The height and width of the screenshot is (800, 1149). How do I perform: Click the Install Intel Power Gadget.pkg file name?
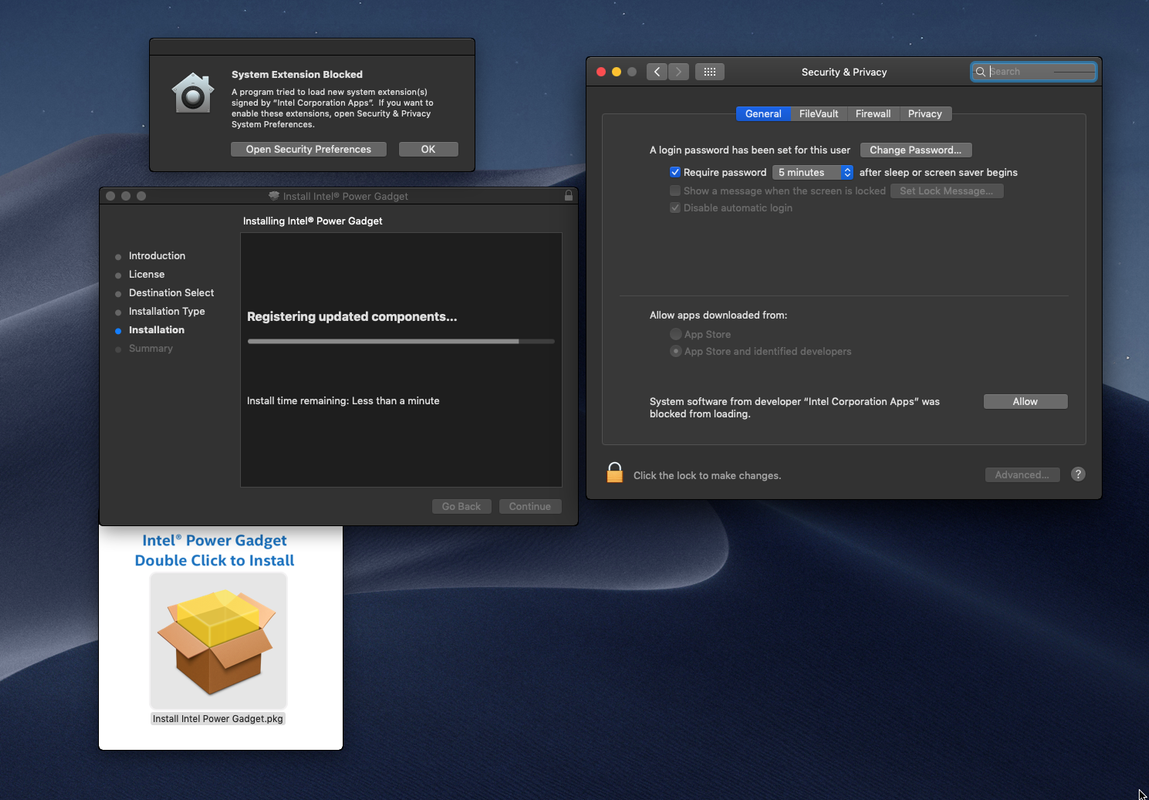(218, 719)
